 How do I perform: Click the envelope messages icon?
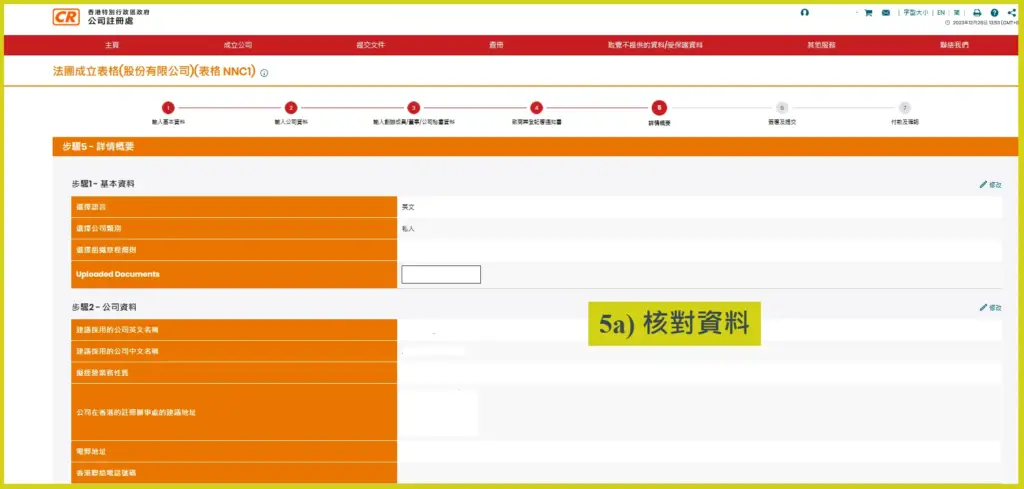(885, 13)
